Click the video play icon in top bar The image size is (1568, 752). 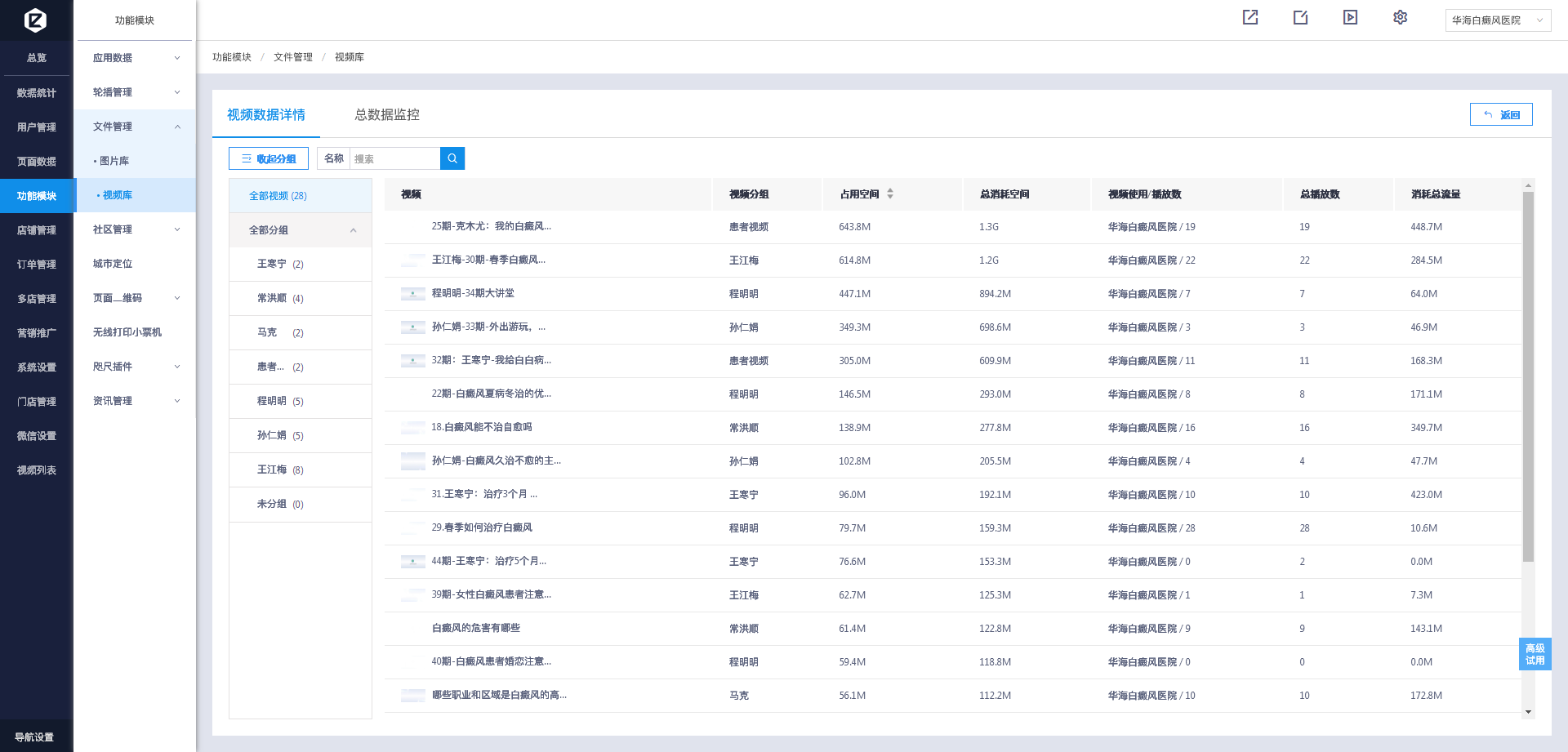(1350, 17)
